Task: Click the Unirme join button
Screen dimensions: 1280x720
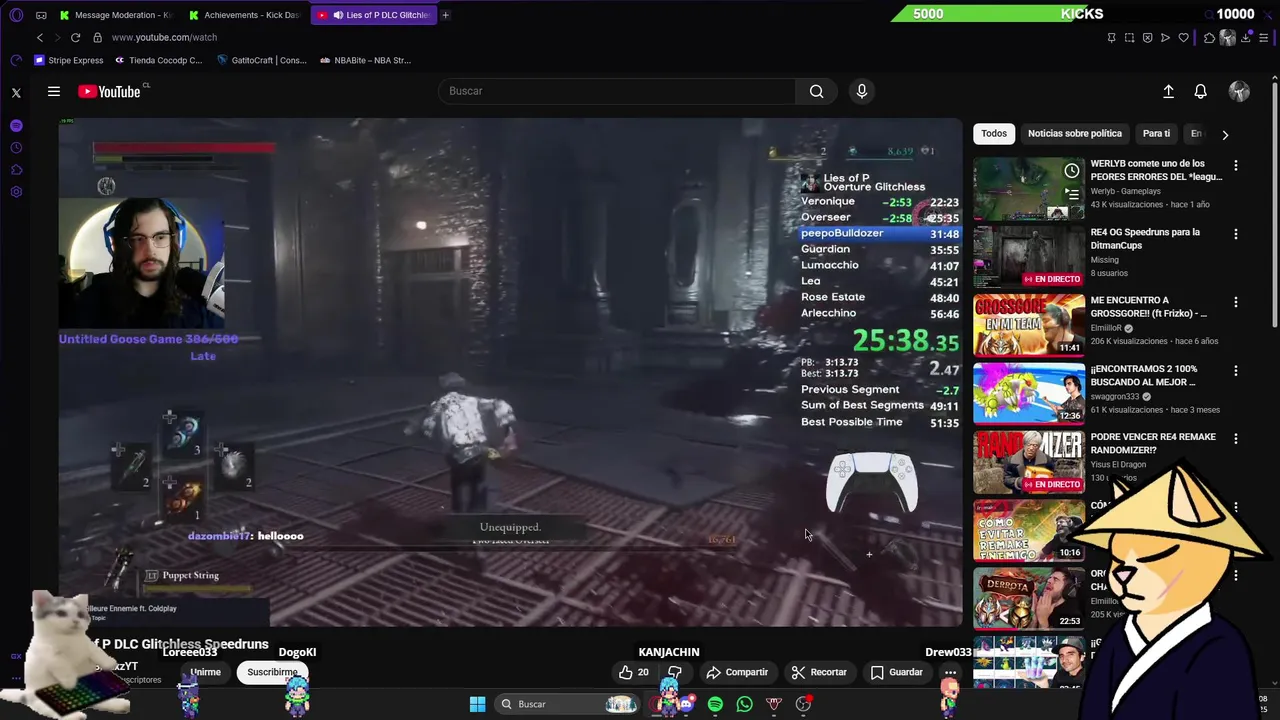Action: 205,672
